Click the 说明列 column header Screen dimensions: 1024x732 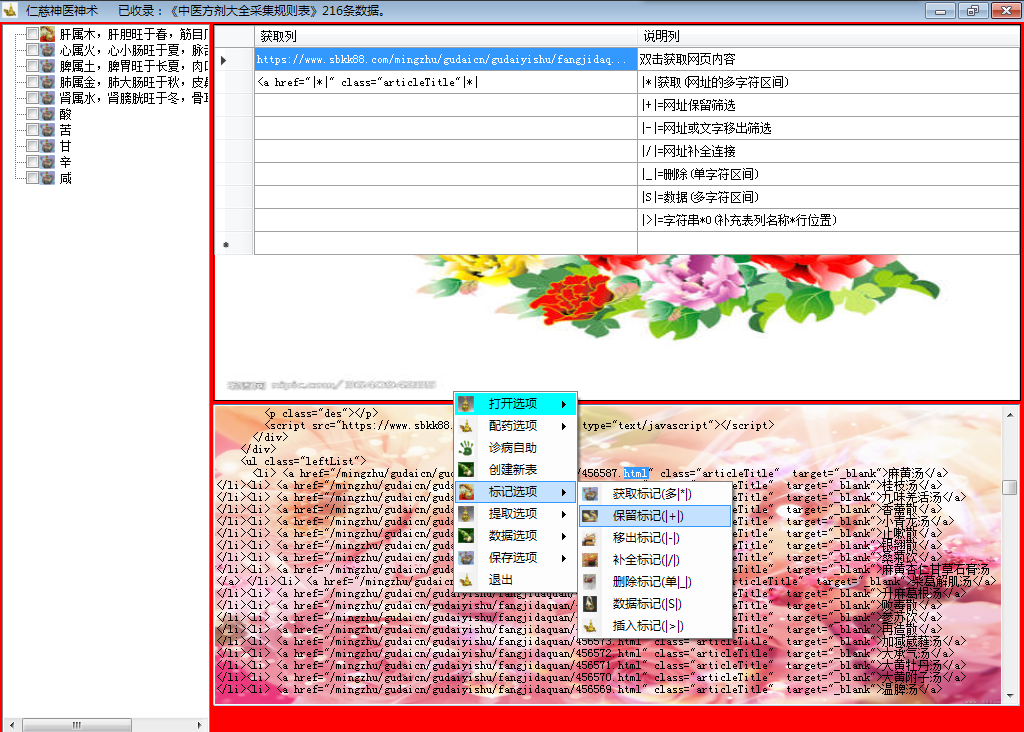click(828, 37)
